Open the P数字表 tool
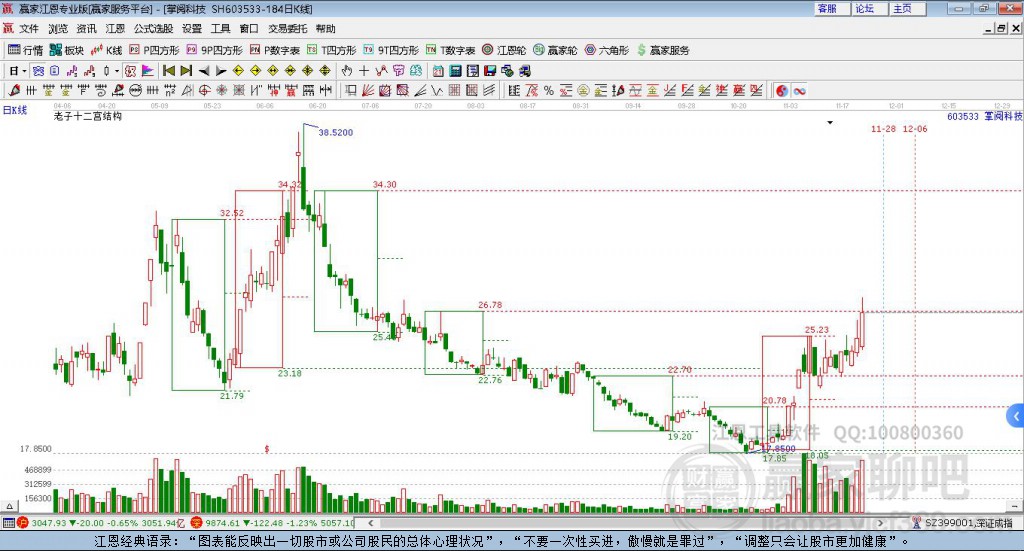 (x=274, y=50)
